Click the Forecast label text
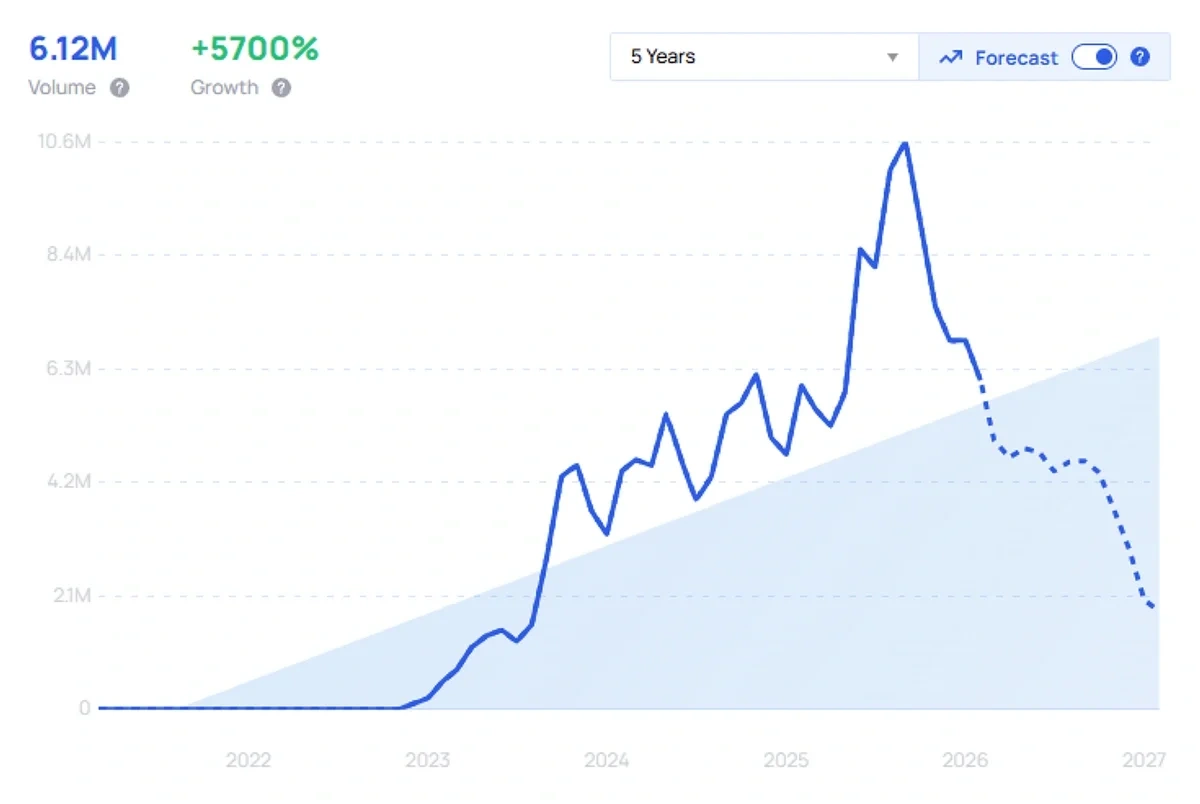This screenshot has height=804, width=1200. click(x=1017, y=57)
